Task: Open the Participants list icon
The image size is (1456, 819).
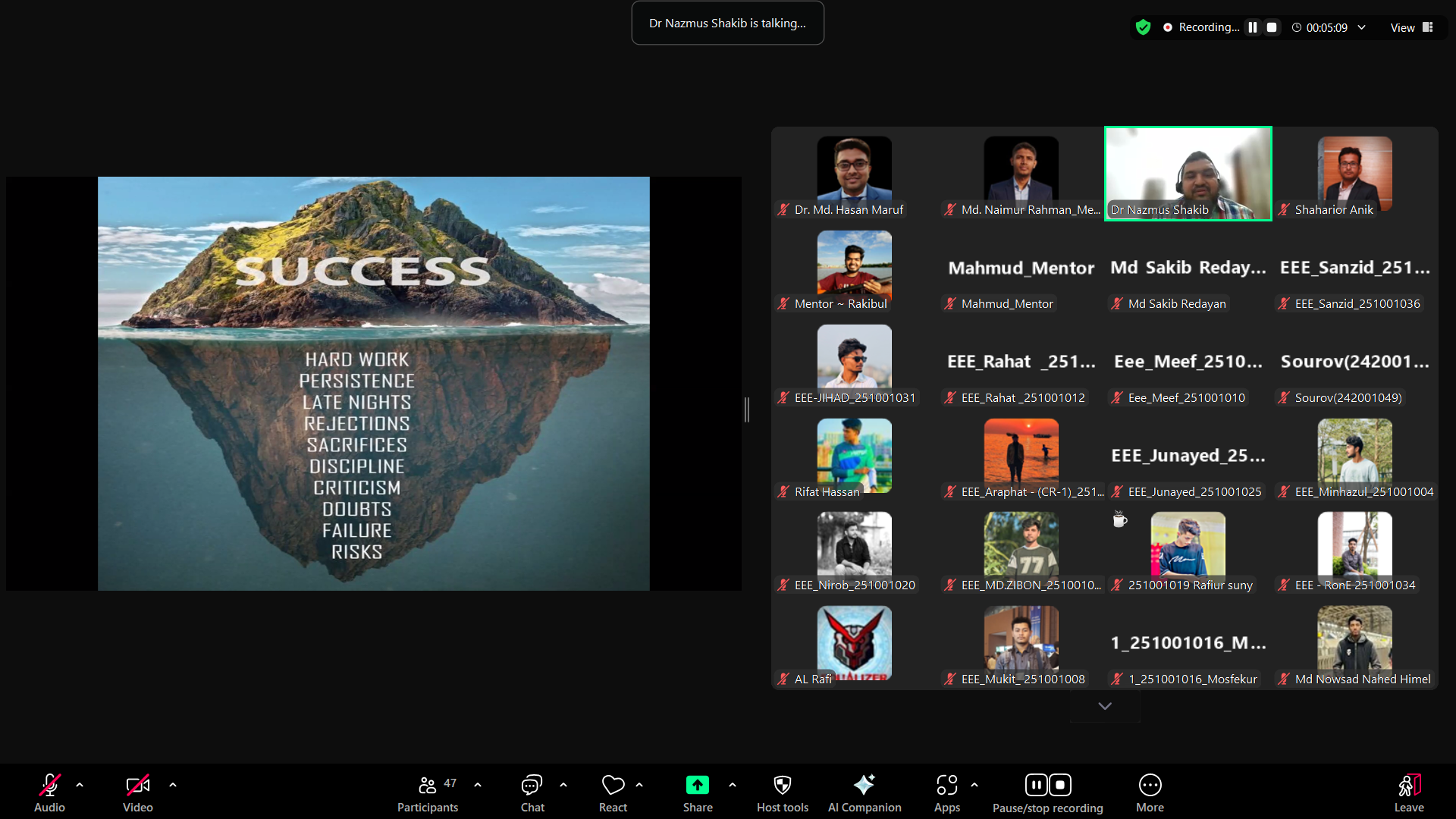Action: [427, 785]
